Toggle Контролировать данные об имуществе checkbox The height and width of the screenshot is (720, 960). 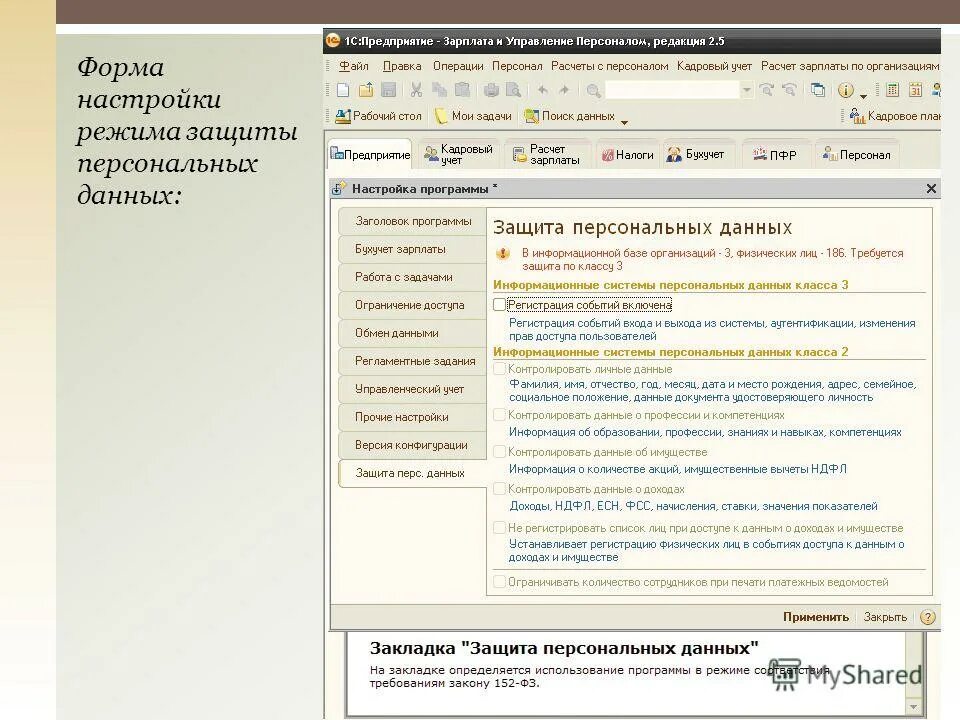[500, 452]
